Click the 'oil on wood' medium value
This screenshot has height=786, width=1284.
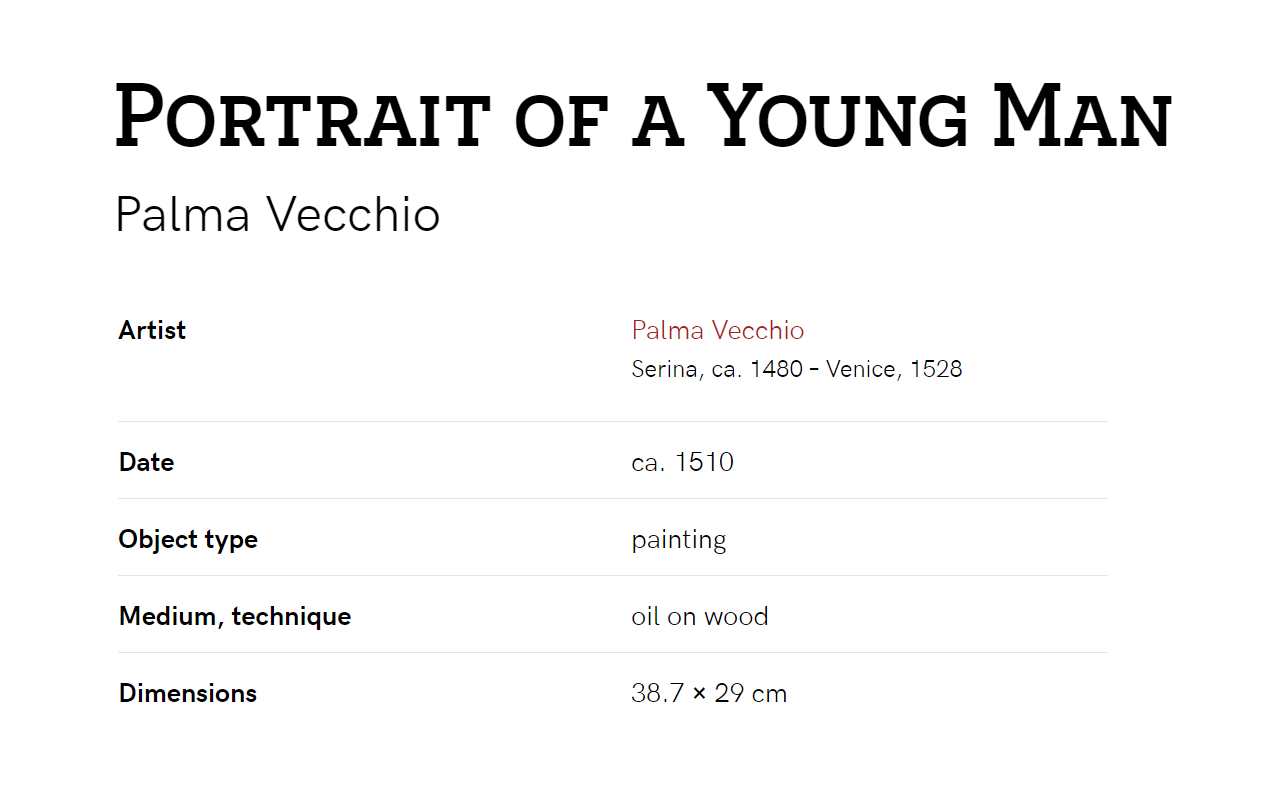(700, 616)
